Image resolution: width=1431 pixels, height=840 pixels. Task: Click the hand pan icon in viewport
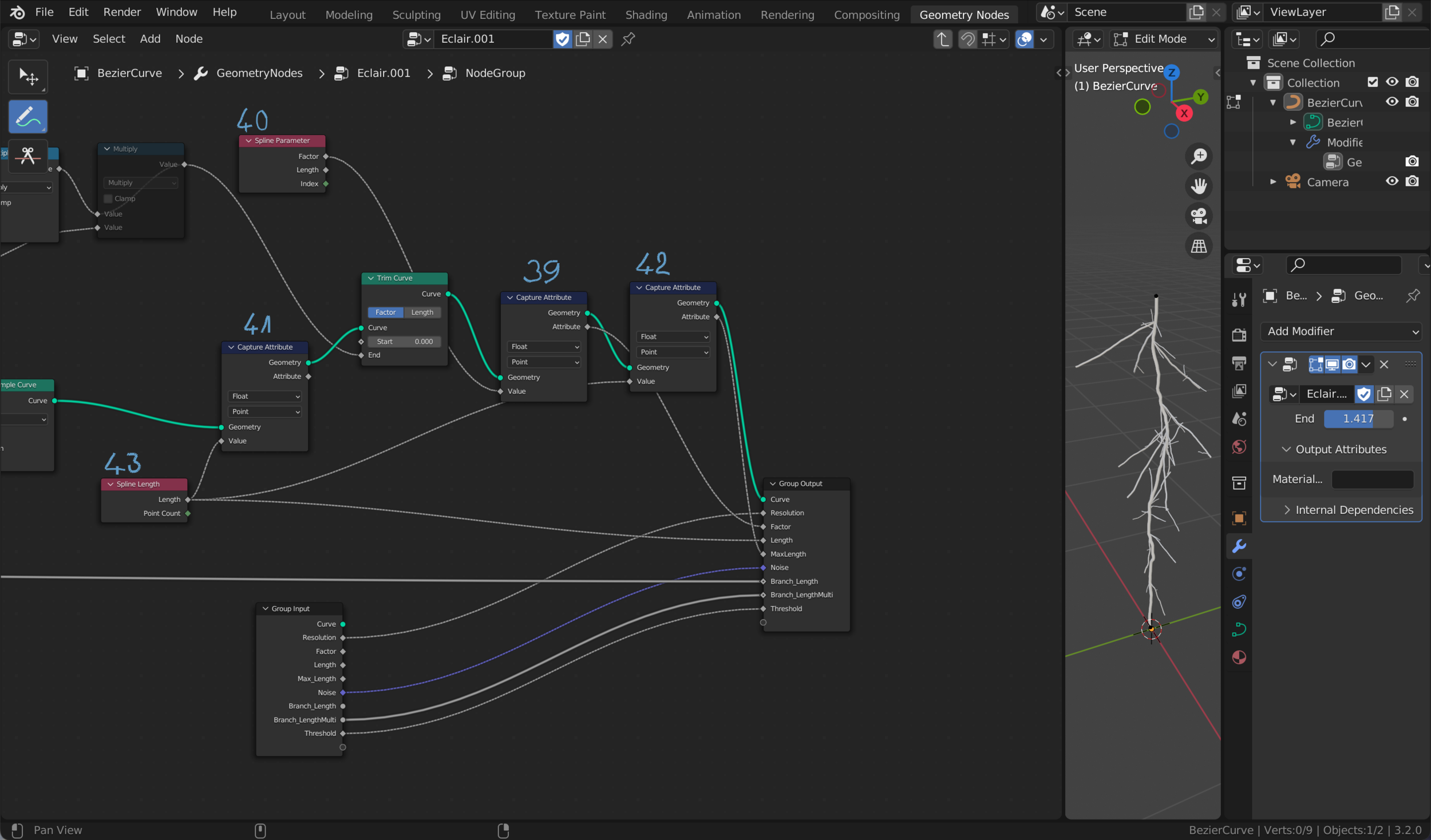[1199, 186]
